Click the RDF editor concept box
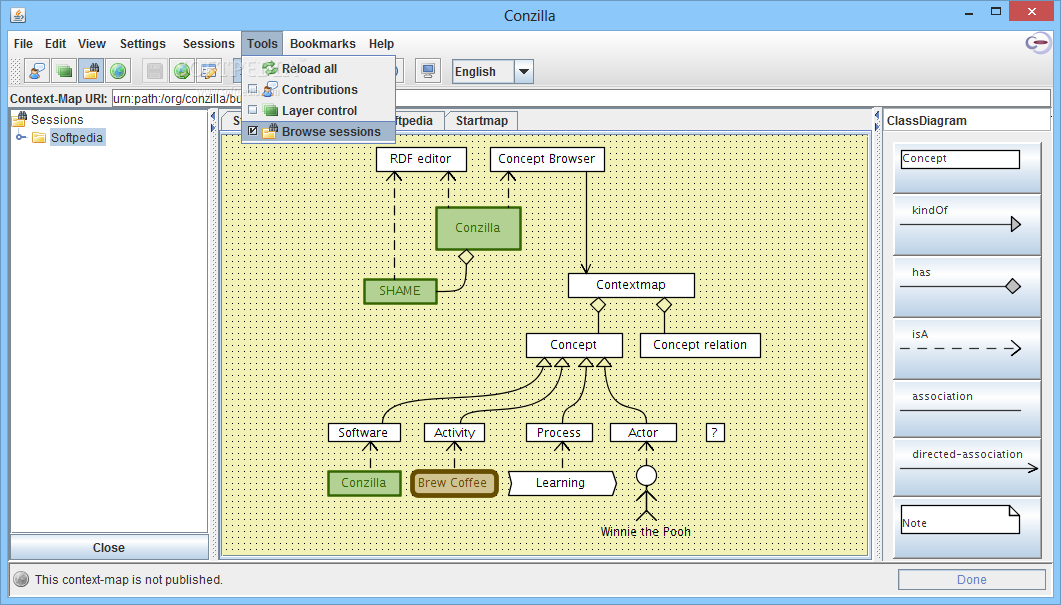The width and height of the screenshot is (1061, 605). [421, 159]
